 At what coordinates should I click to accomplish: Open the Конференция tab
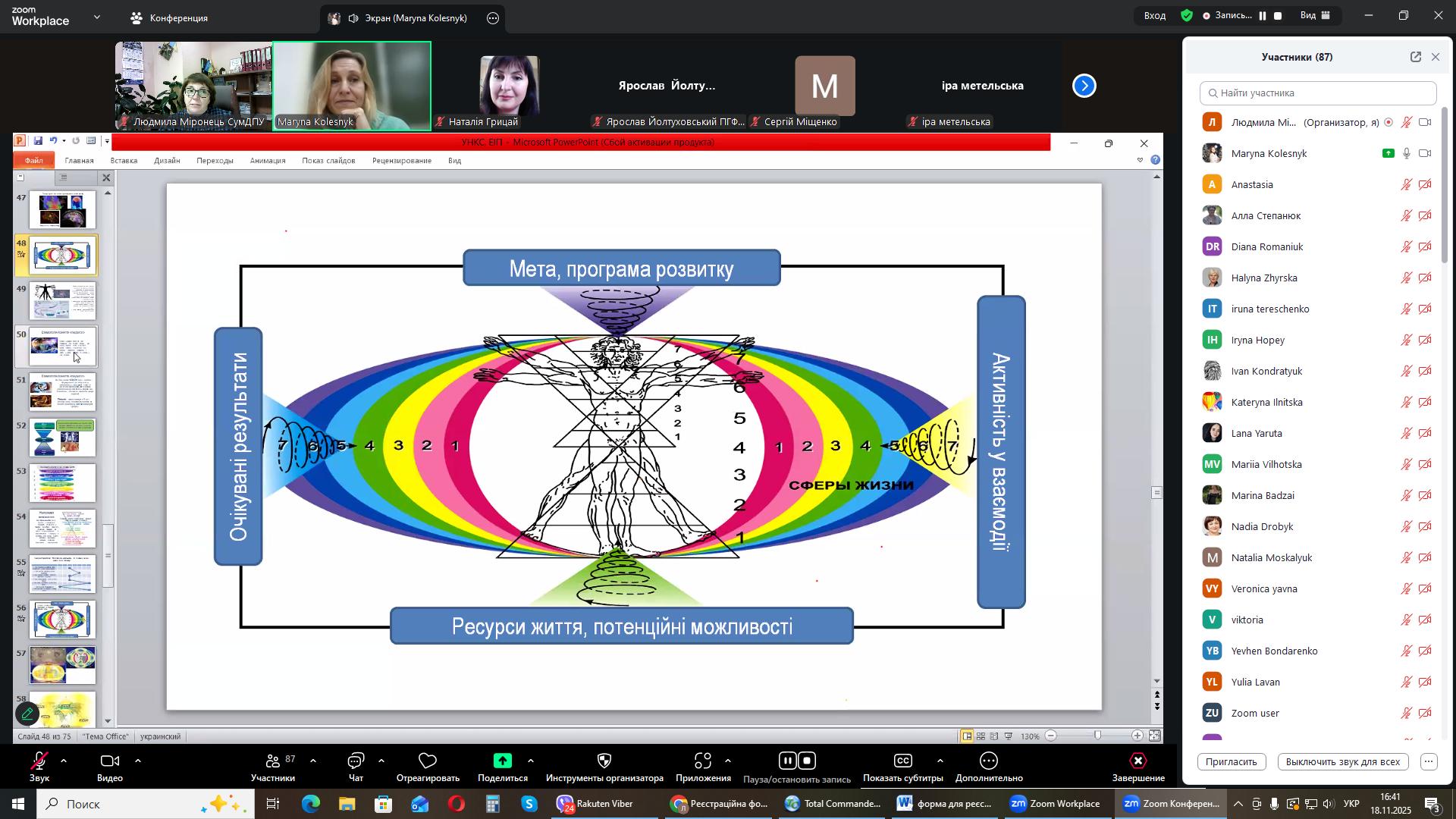click(x=169, y=18)
